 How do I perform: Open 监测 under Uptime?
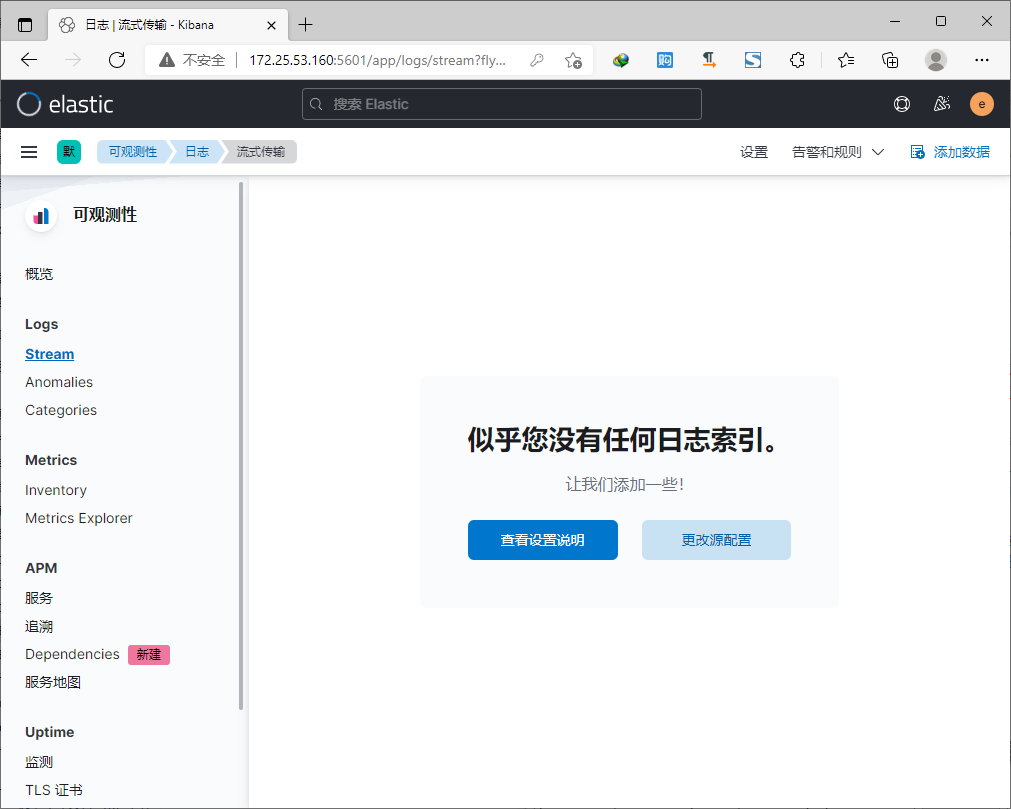coord(39,762)
